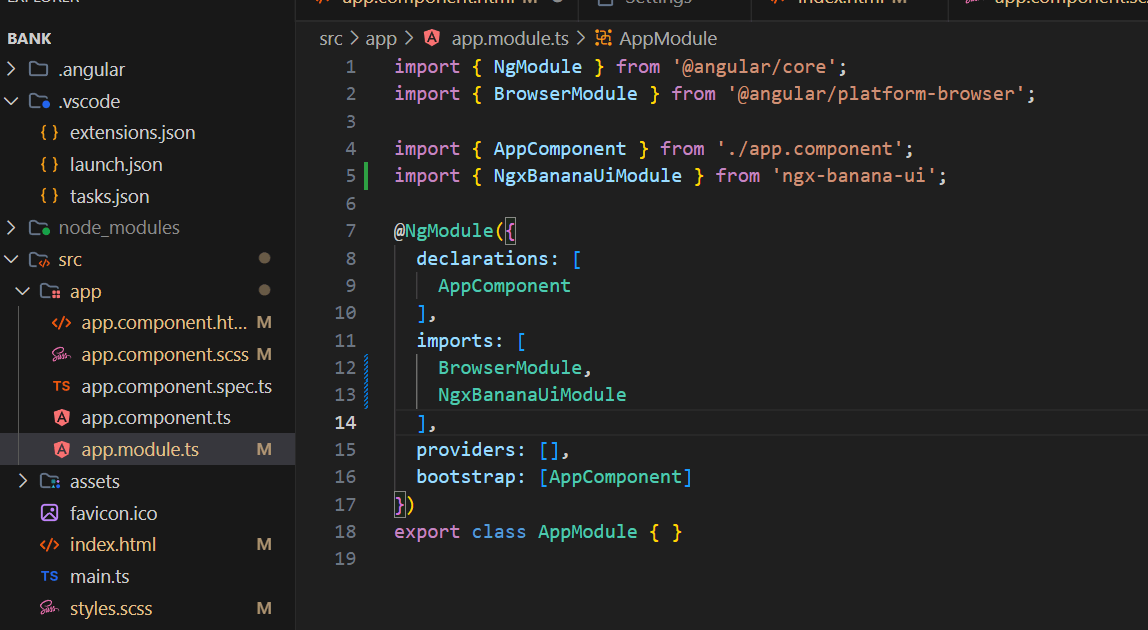Viewport: 1148px width, 630px height.
Task: Click the M badge on styles.scss row
Action: coord(264,608)
